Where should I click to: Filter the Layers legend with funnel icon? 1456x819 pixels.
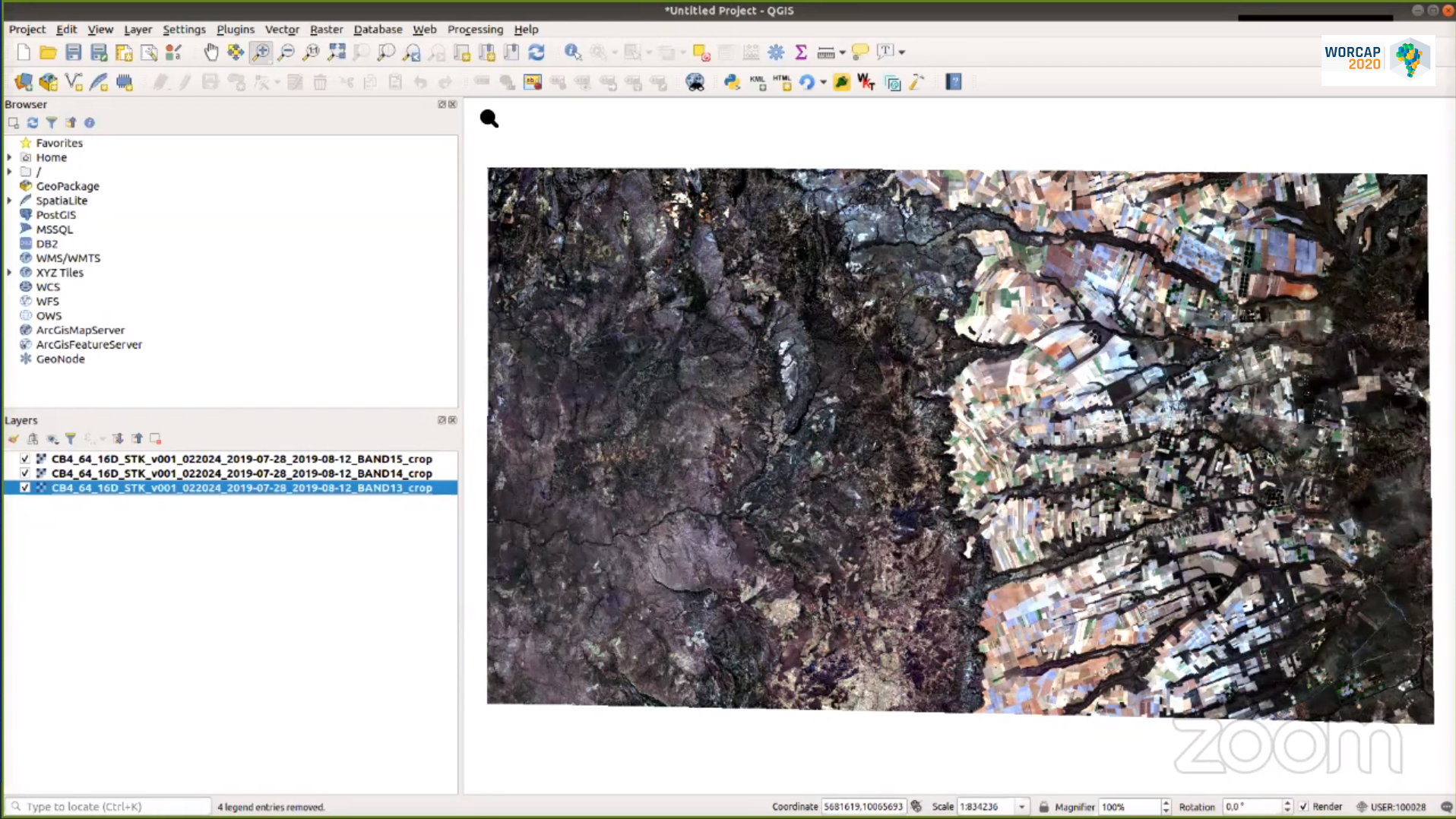click(71, 438)
